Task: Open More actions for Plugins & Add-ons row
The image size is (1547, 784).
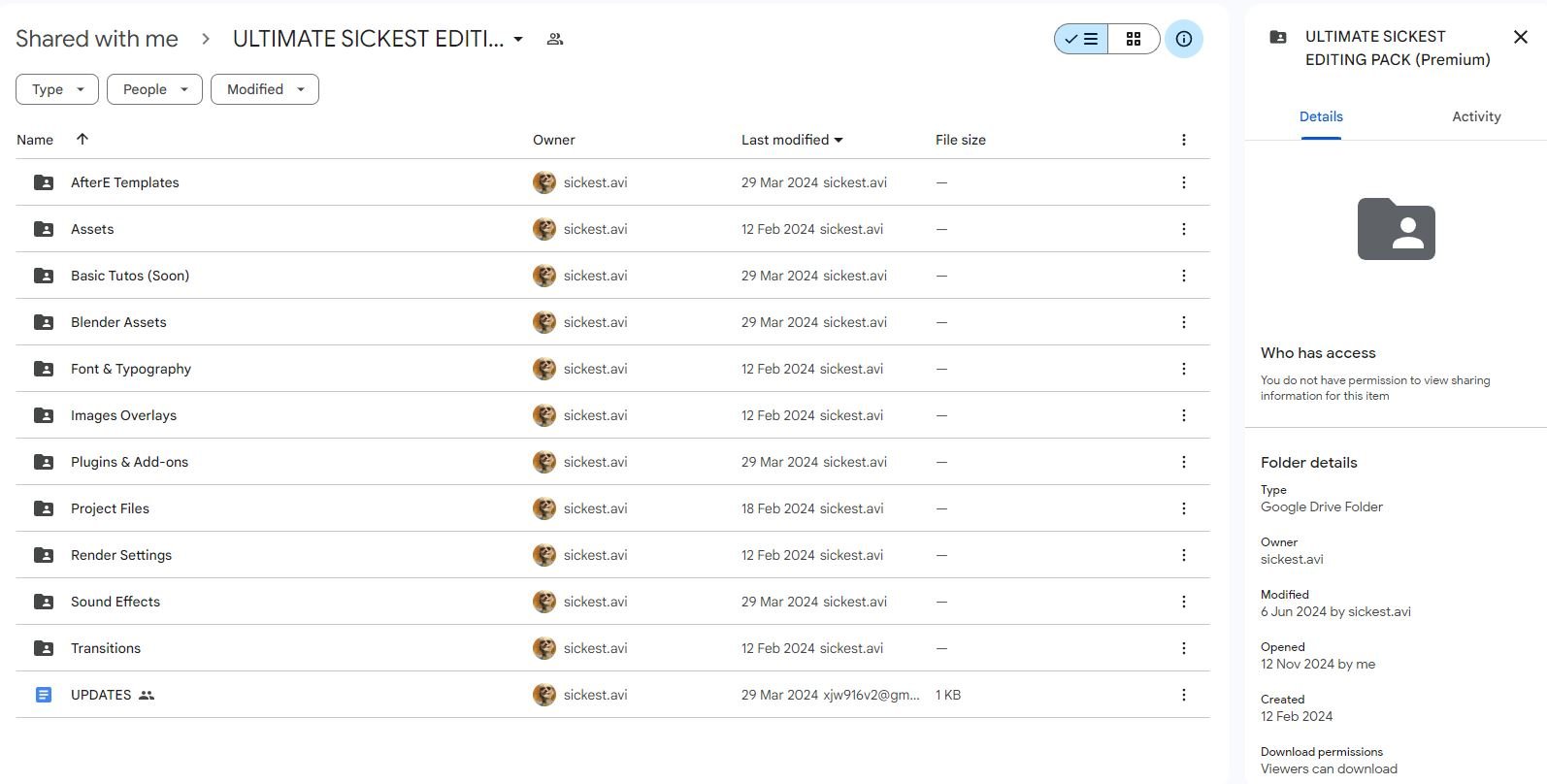Action: pos(1183,462)
